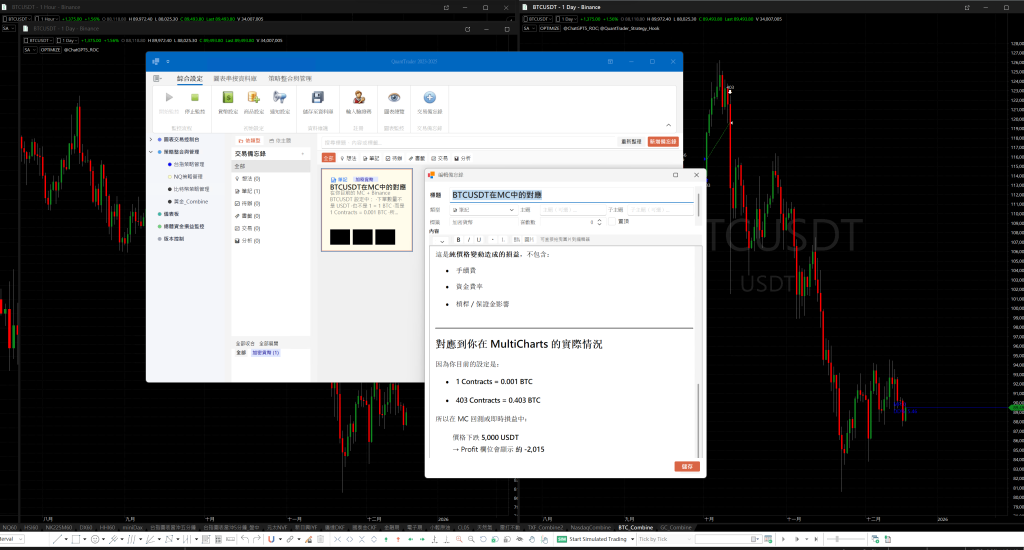Toggle underline formatting in memo editor
This screenshot has height=550, width=1024.
coord(478,240)
